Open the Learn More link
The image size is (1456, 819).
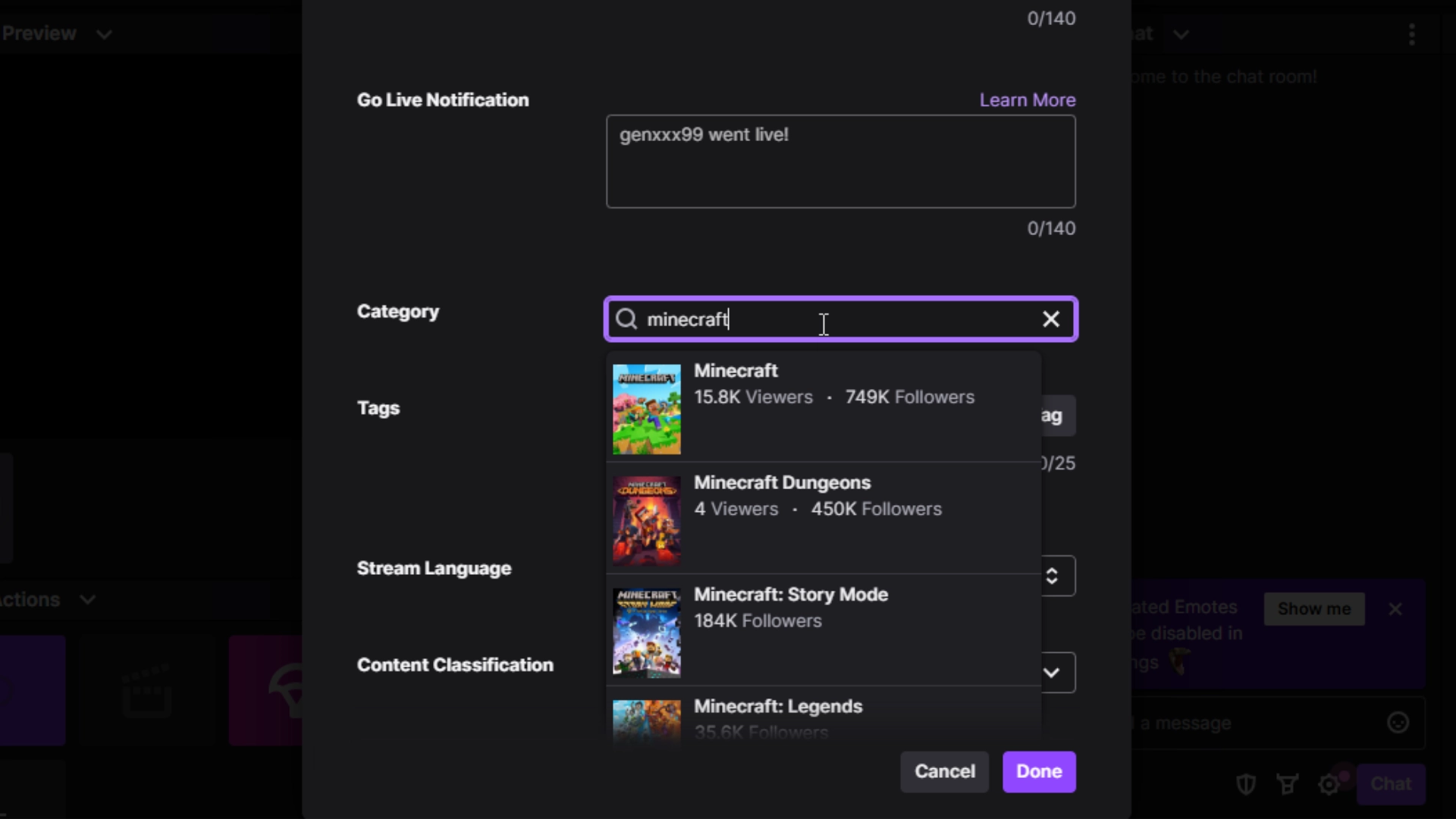1027,100
